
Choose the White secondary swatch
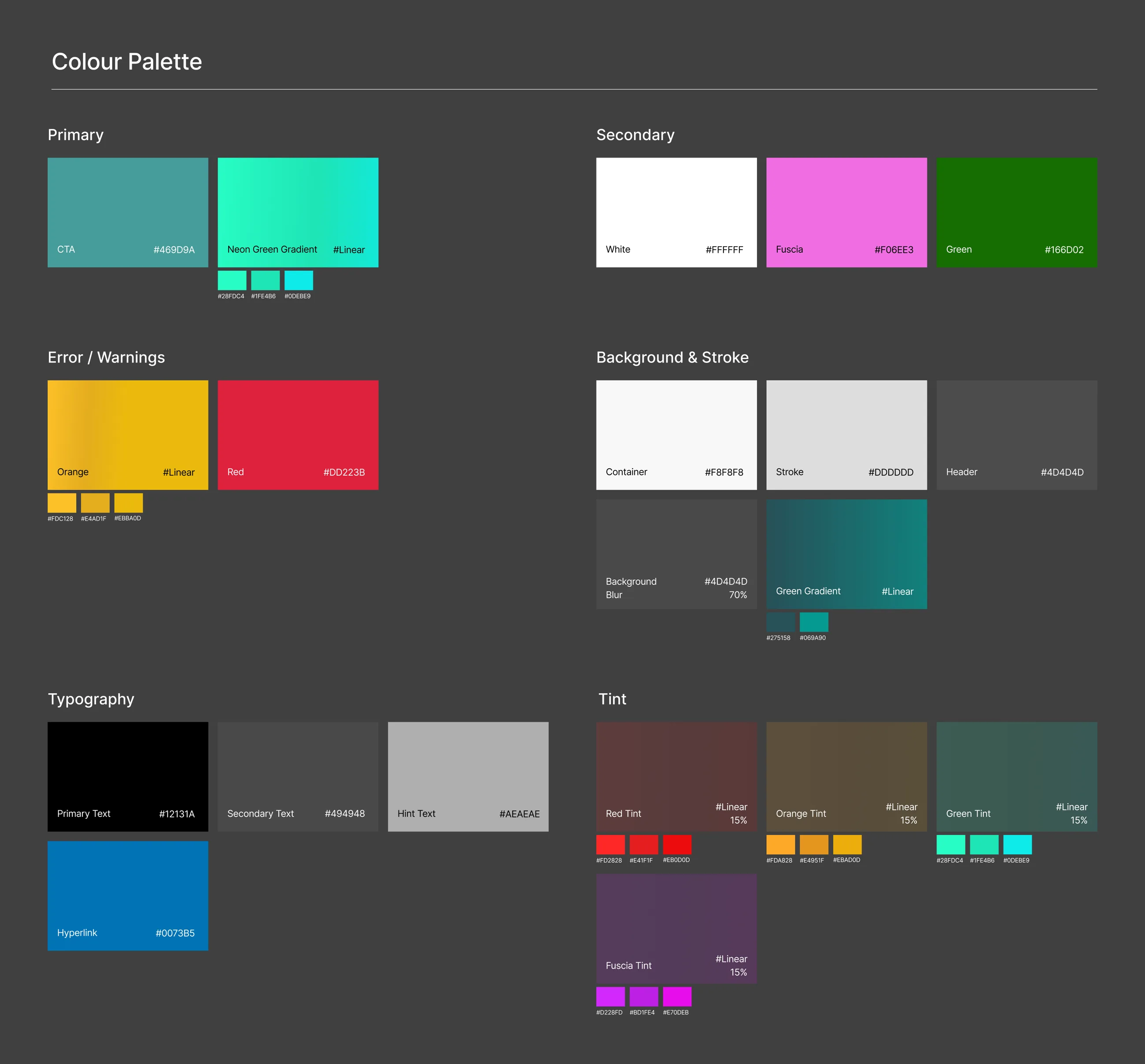[676, 212]
